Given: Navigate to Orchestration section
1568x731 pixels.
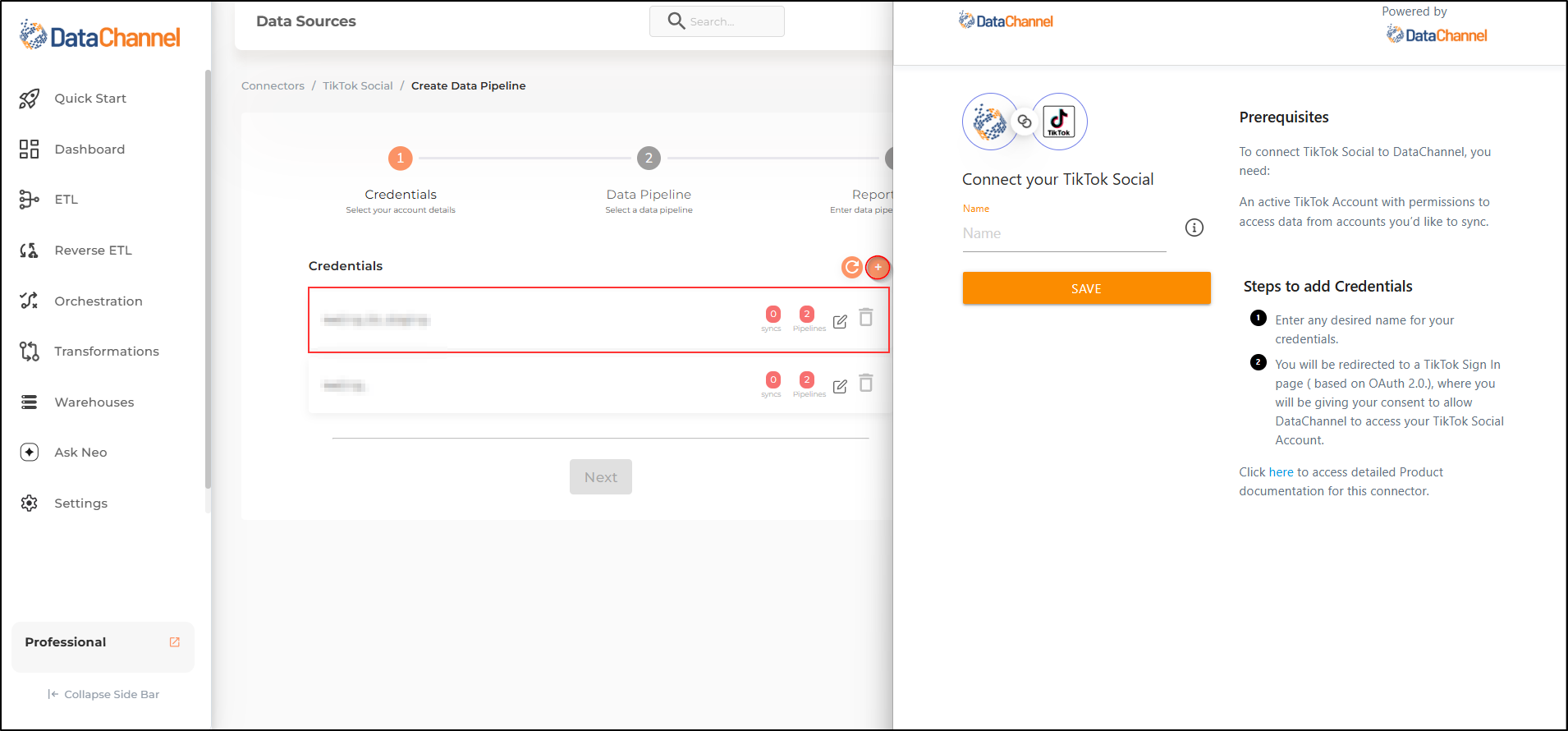Looking at the screenshot, I should click(x=99, y=301).
